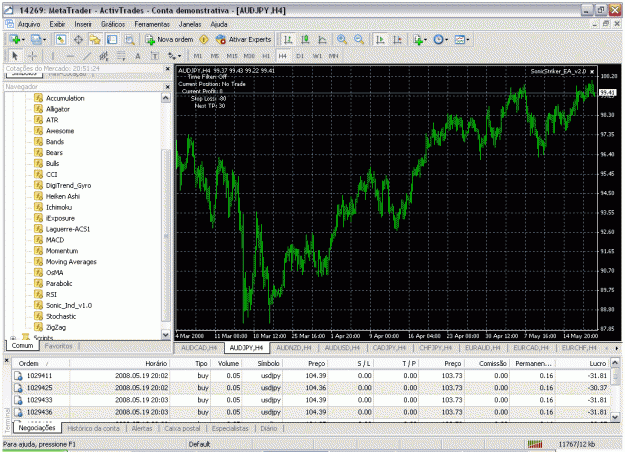Switch chart to Candlesticks mode
The image size is (625, 452).
pyautogui.click(x=305, y=39)
